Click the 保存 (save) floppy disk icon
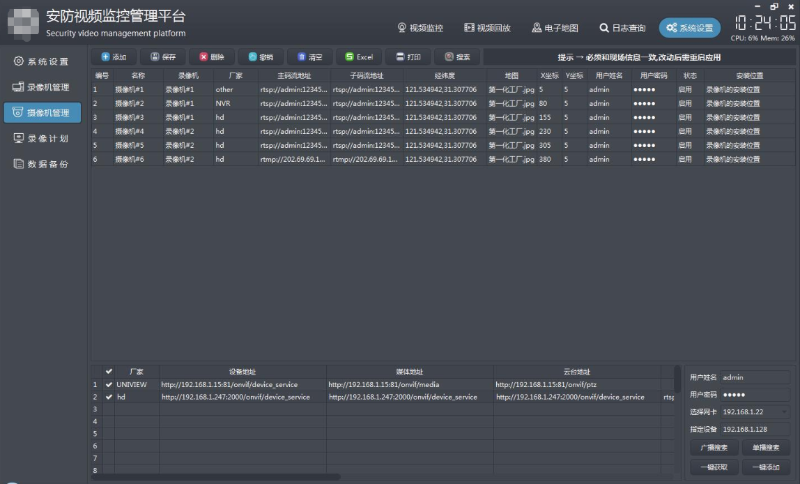This screenshot has height=484, width=800. [x=155, y=57]
